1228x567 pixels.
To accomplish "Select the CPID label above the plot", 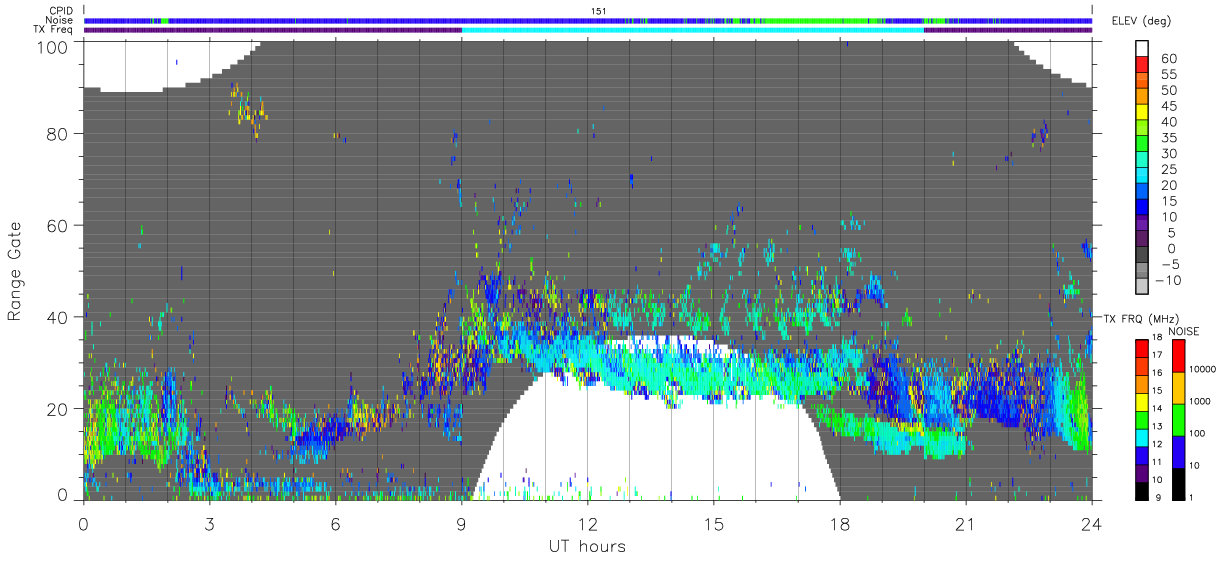I will [61, 10].
